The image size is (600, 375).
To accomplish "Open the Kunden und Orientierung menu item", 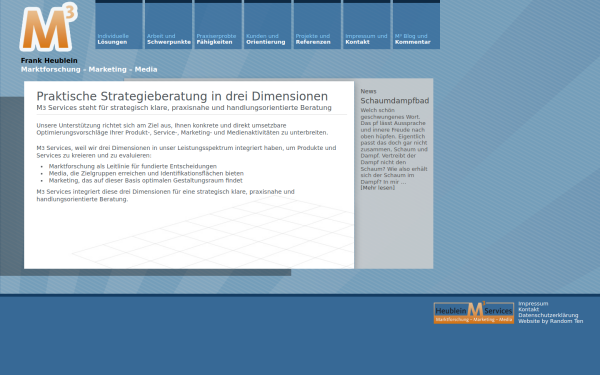I will pyautogui.click(x=267, y=24).
